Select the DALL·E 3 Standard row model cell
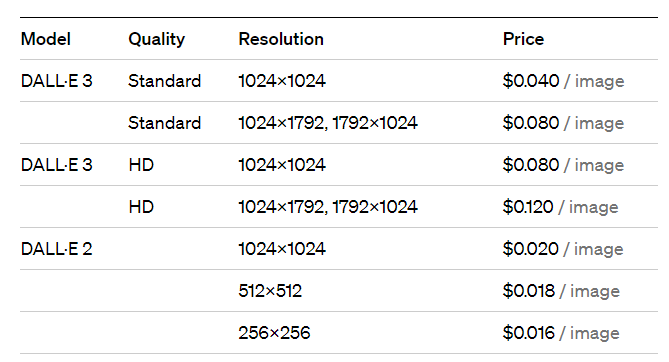This screenshot has width=669, height=362. pyautogui.click(x=56, y=81)
